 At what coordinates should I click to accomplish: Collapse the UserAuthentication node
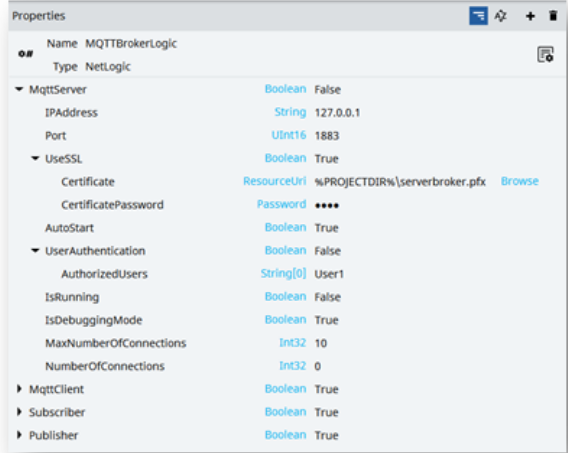[x=35, y=250]
